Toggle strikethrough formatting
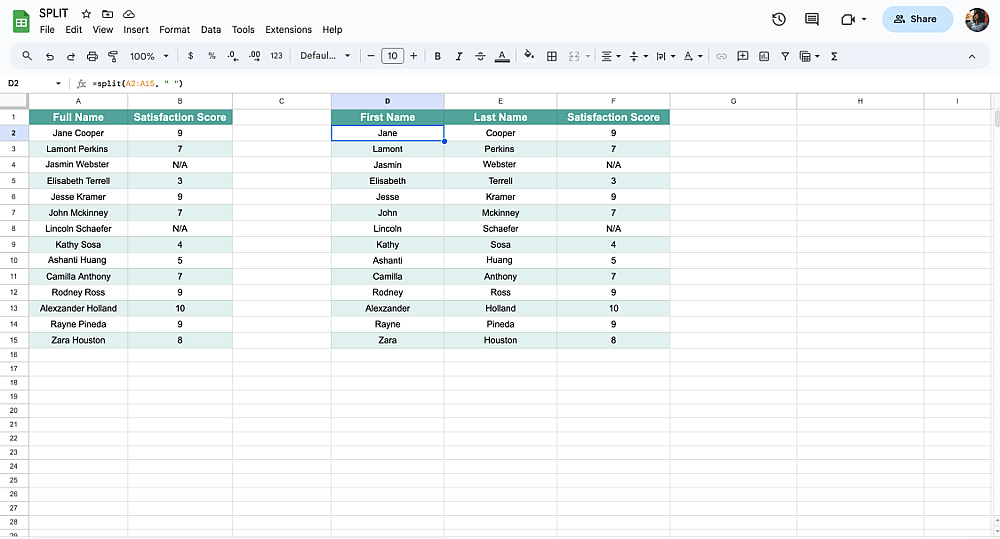Viewport: 1000px width, 539px height. tap(480, 56)
